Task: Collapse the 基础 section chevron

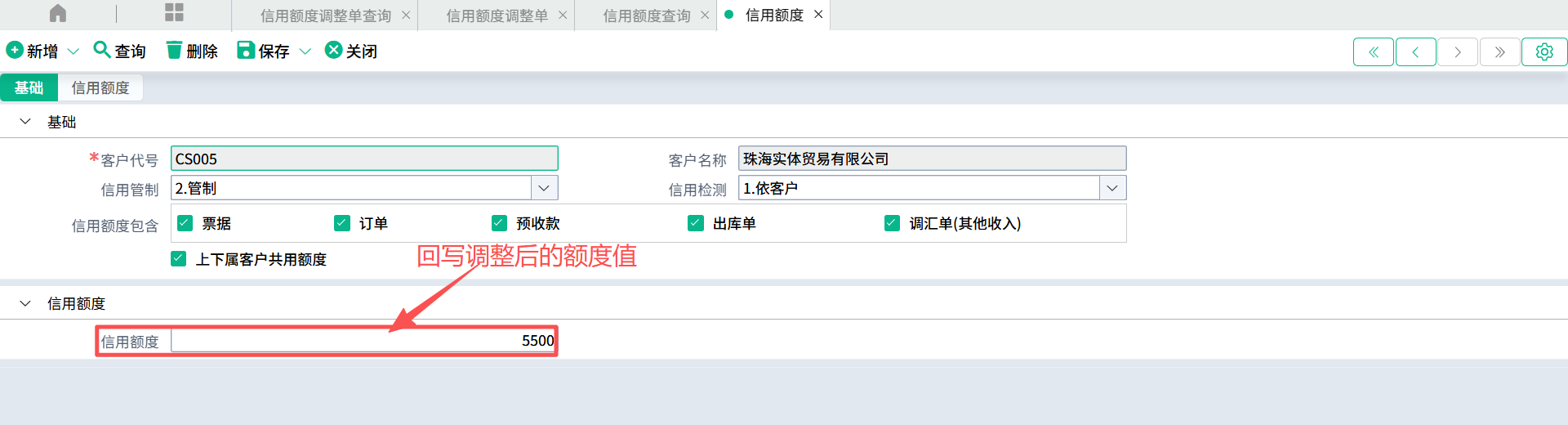Action: [25, 122]
